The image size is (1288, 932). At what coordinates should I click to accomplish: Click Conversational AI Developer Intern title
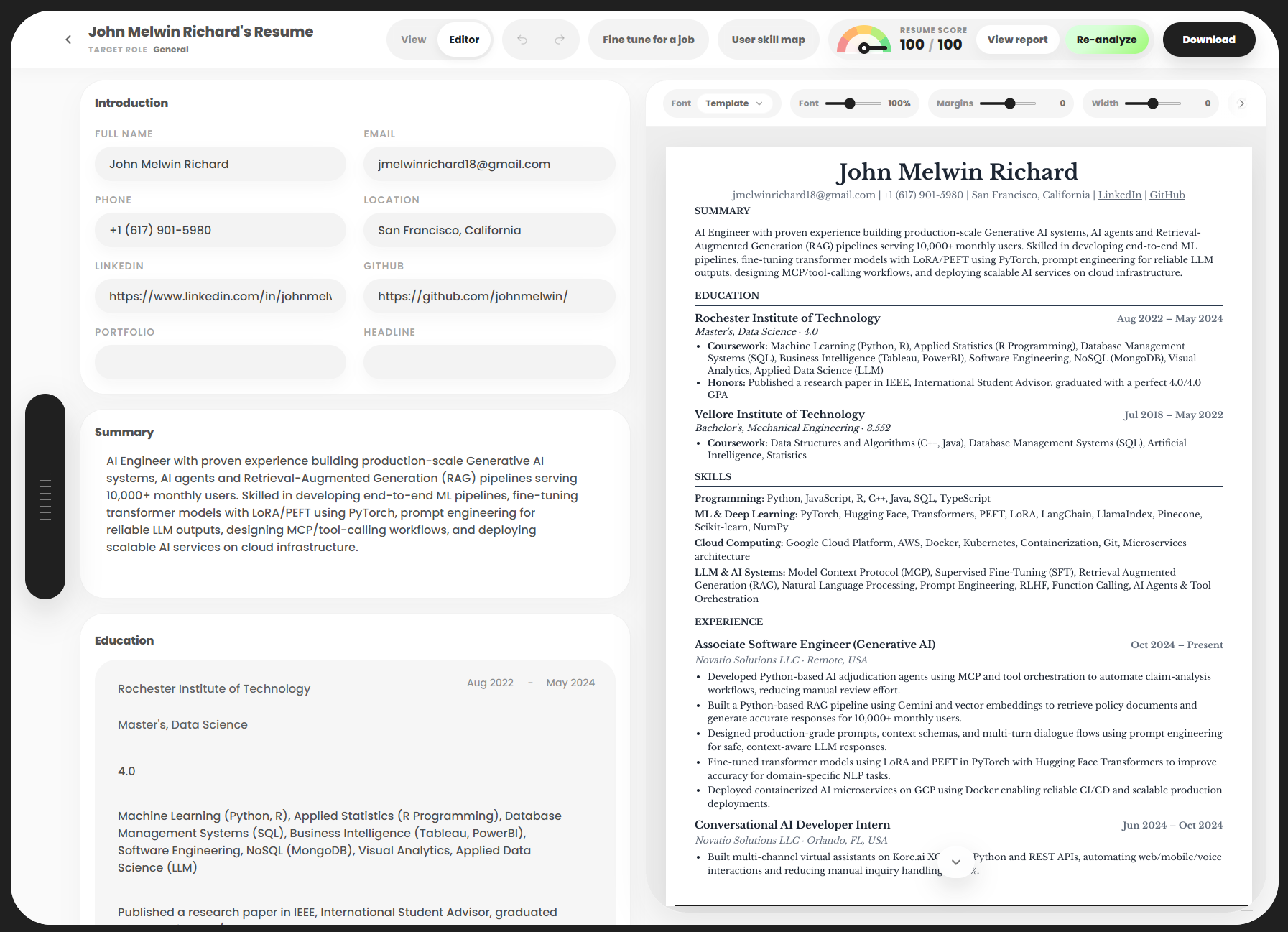point(792,825)
